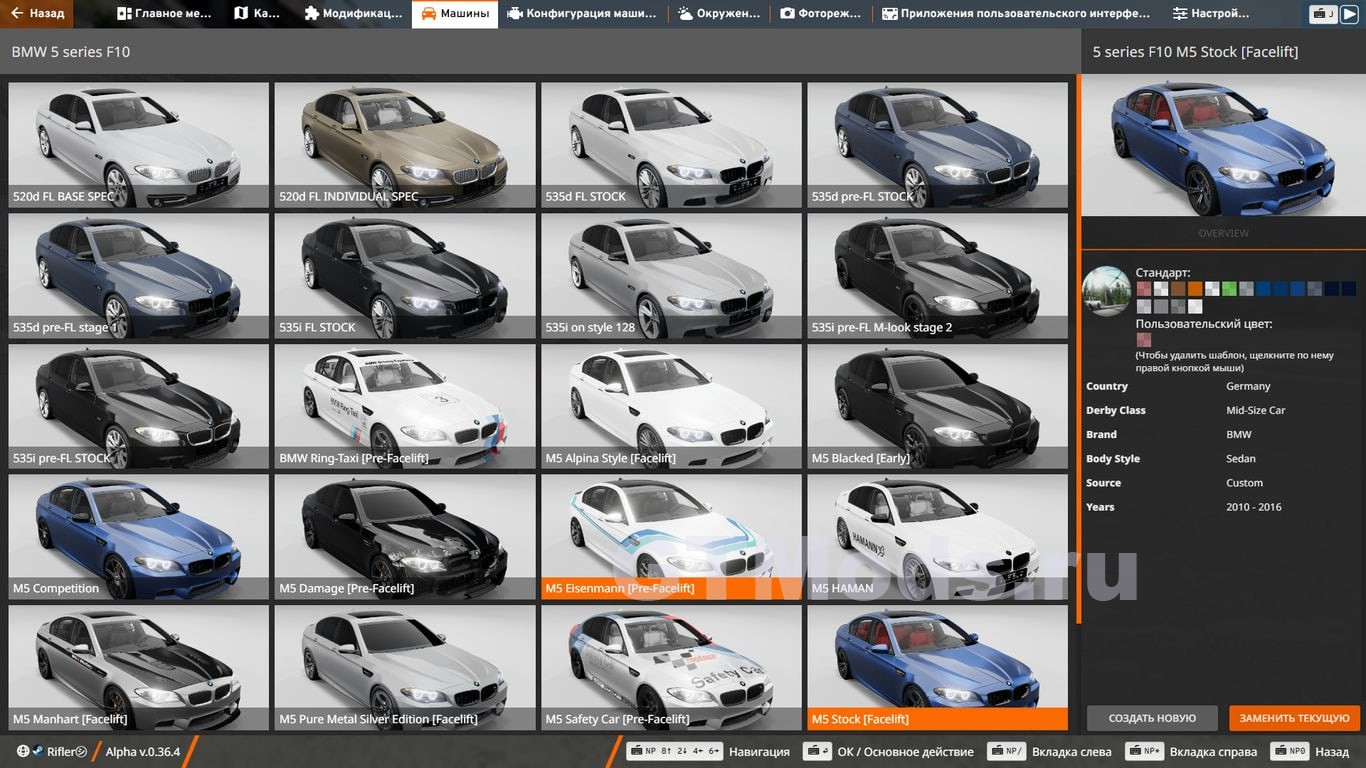This screenshot has height=768, width=1366.
Task: Click the J key hint icon in top bar
Action: [x=1324, y=14]
